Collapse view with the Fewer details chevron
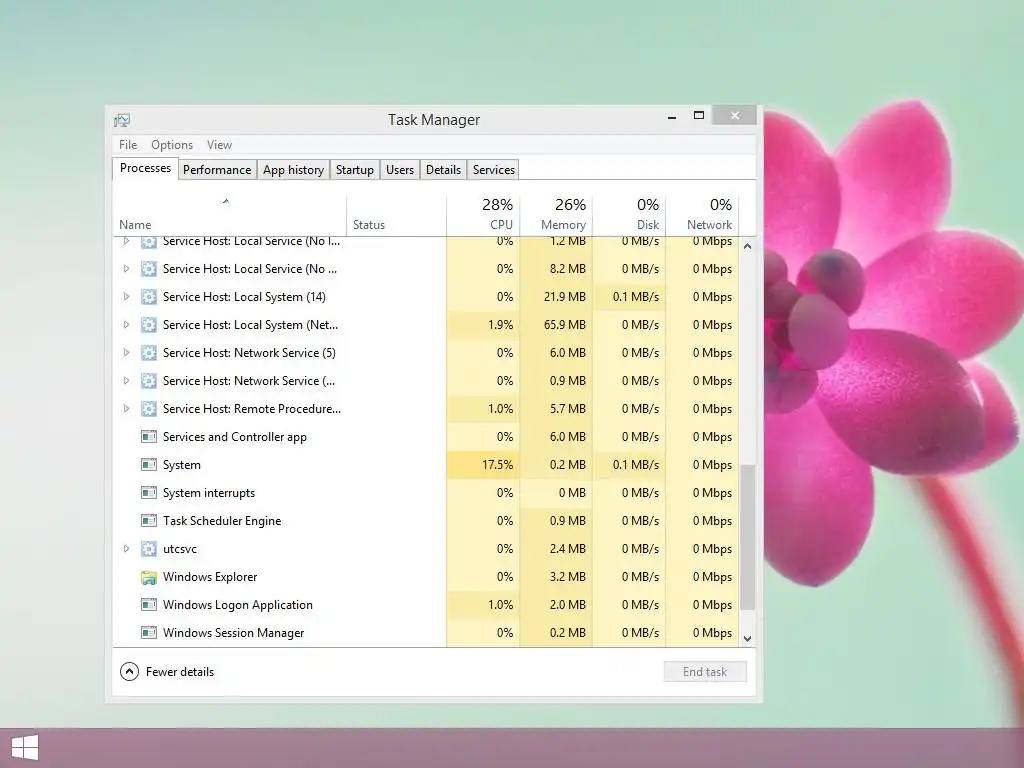This screenshot has width=1024, height=768. 129,672
